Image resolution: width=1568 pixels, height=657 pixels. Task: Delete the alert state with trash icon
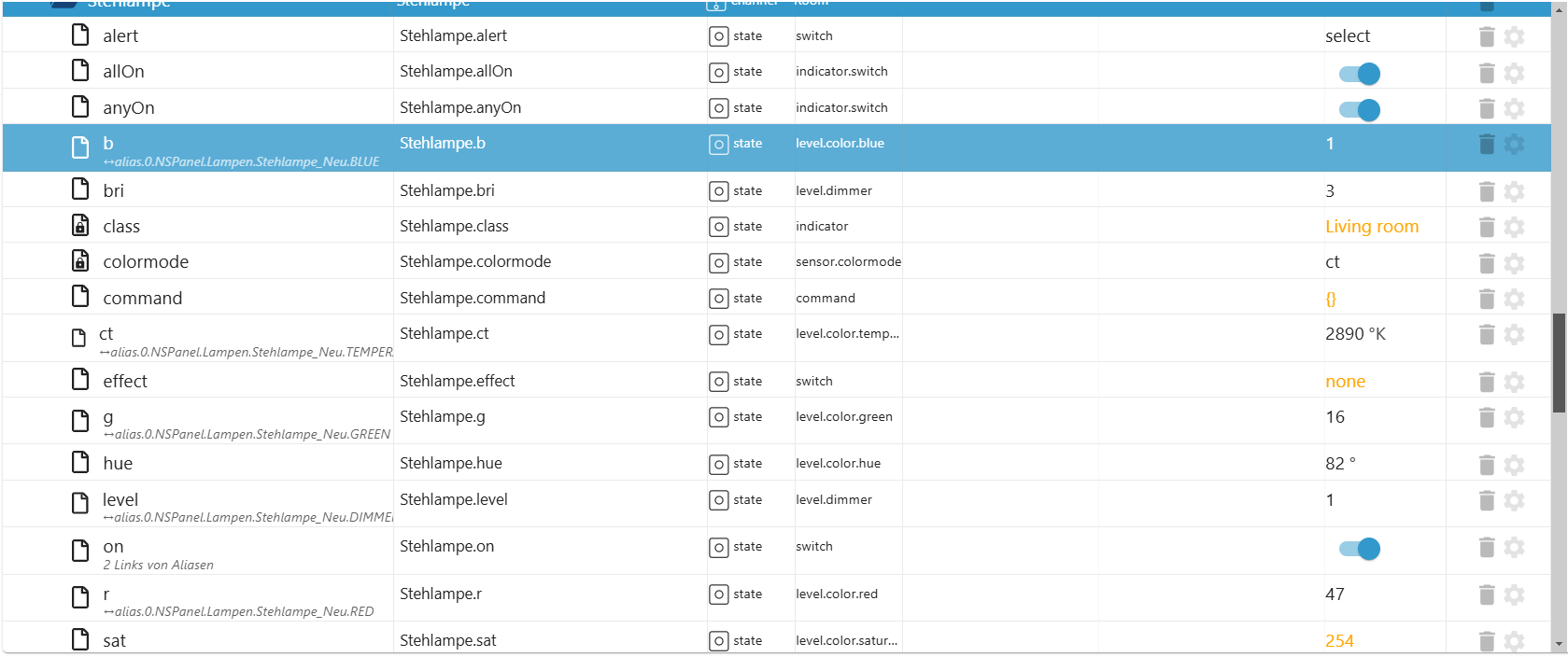[x=1487, y=36]
